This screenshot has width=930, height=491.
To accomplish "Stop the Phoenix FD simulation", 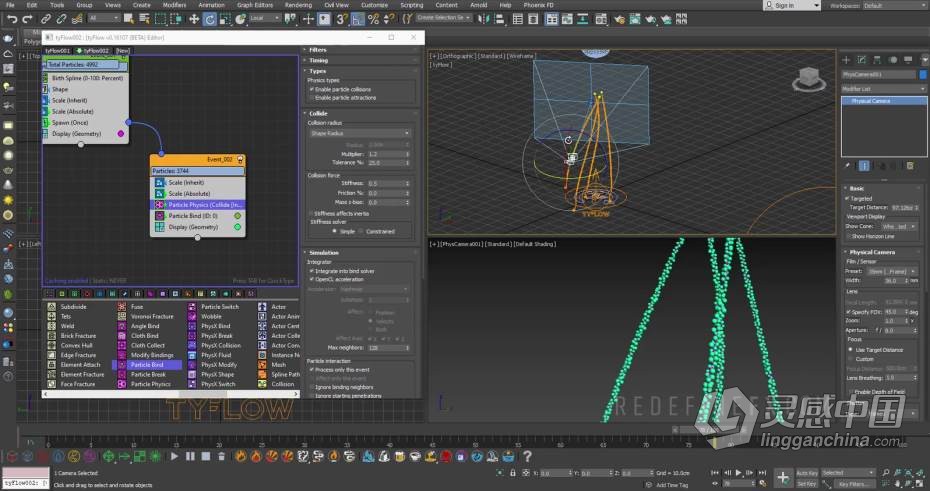I will 206,456.
